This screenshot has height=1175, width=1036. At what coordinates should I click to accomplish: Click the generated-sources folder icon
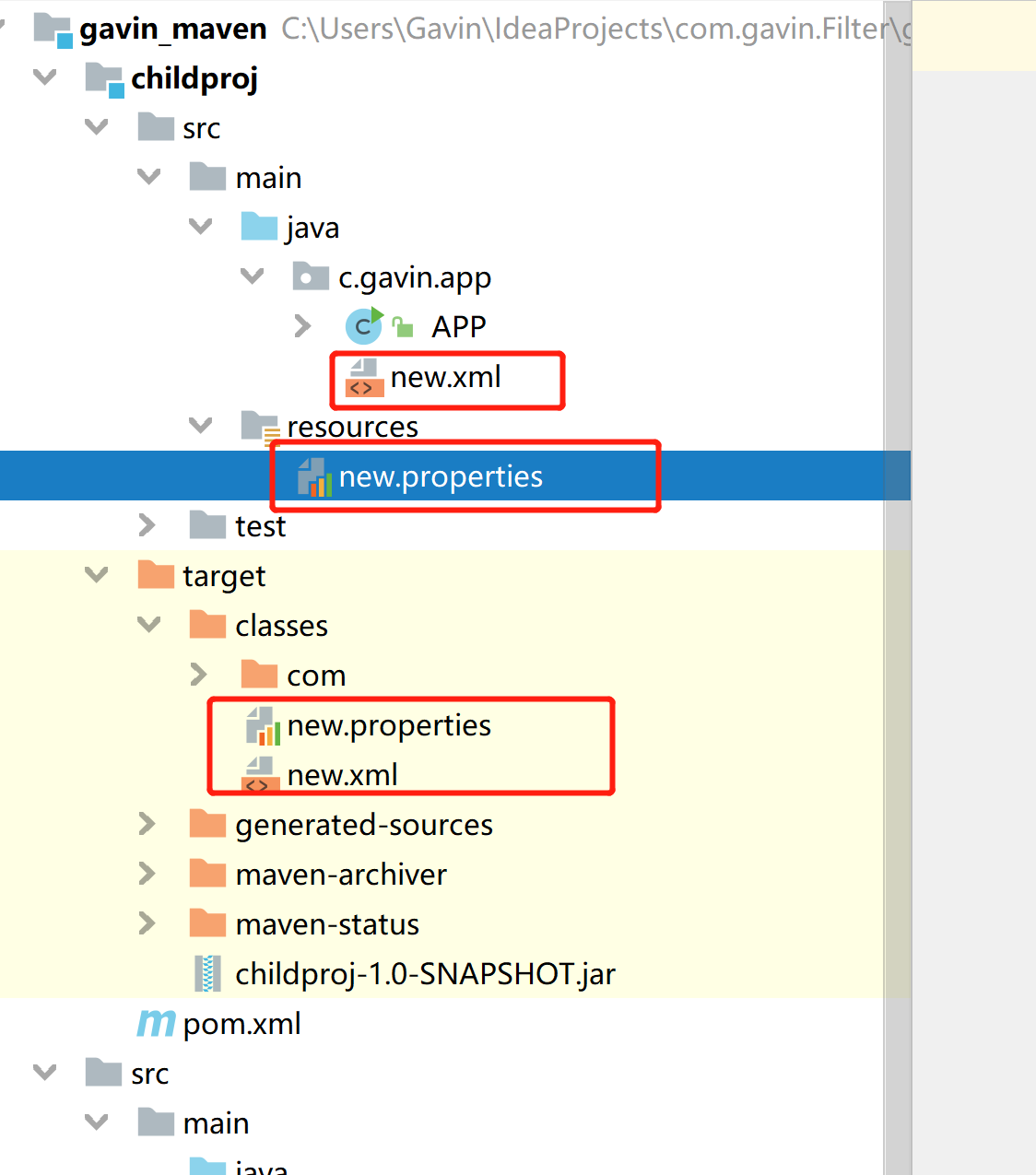click(207, 824)
